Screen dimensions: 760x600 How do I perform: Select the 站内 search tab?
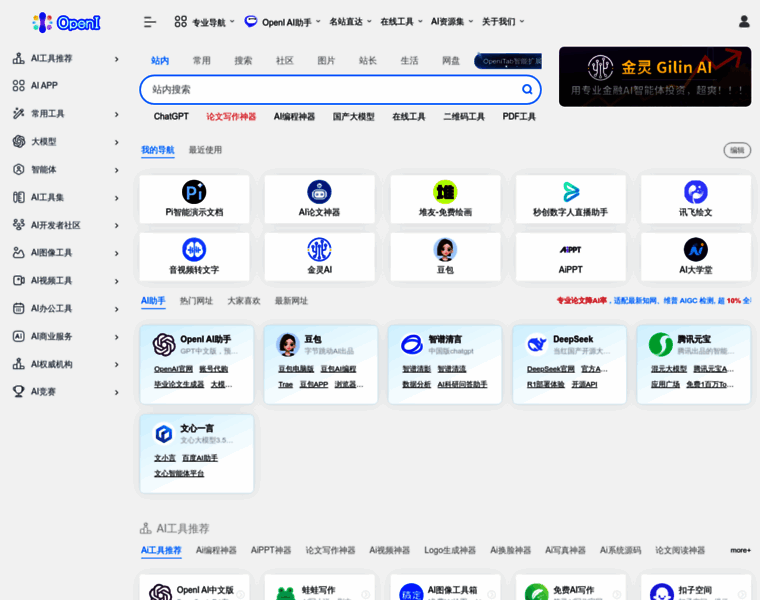coord(159,61)
